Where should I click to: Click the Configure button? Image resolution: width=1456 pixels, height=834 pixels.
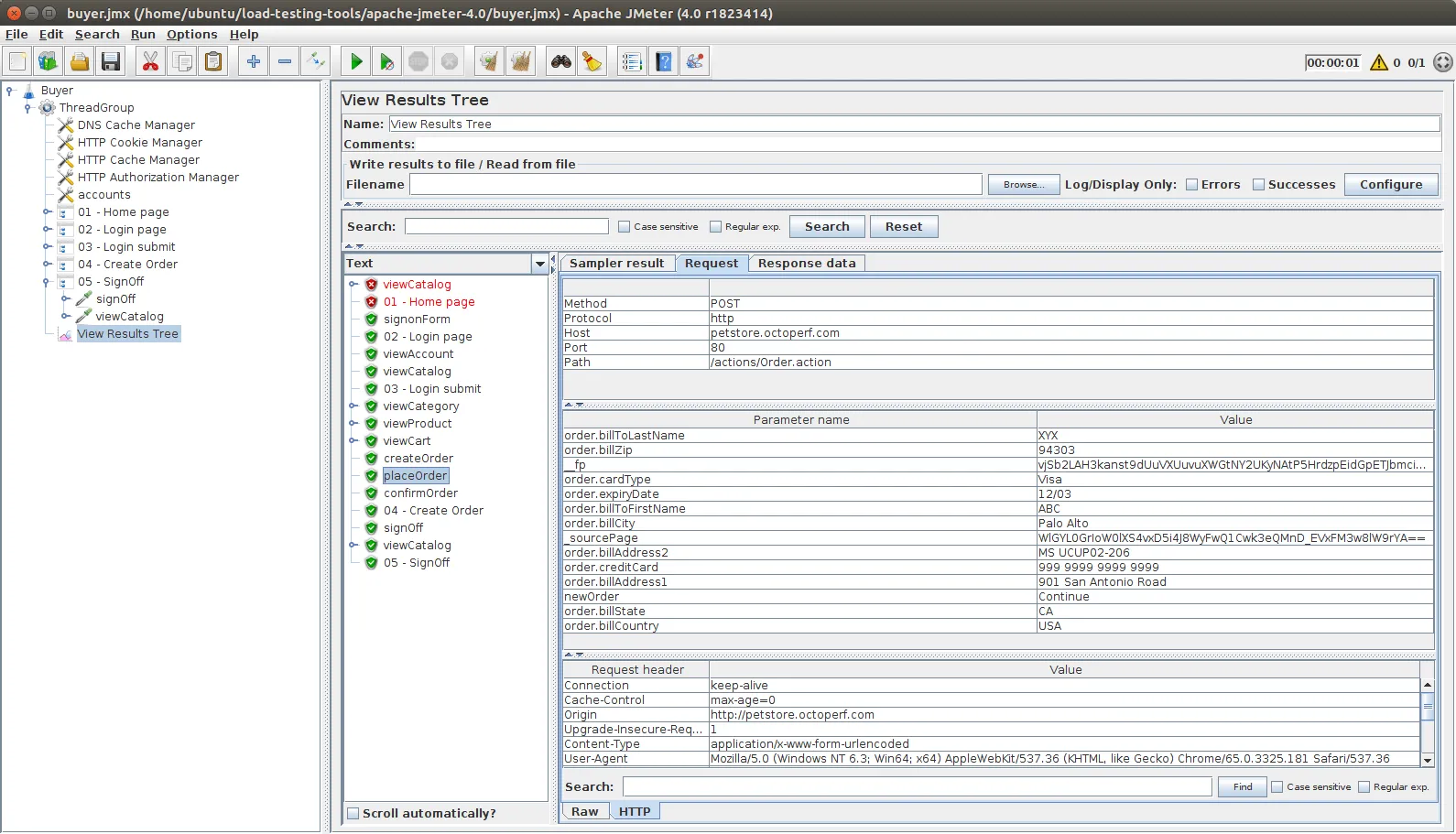1390,185
